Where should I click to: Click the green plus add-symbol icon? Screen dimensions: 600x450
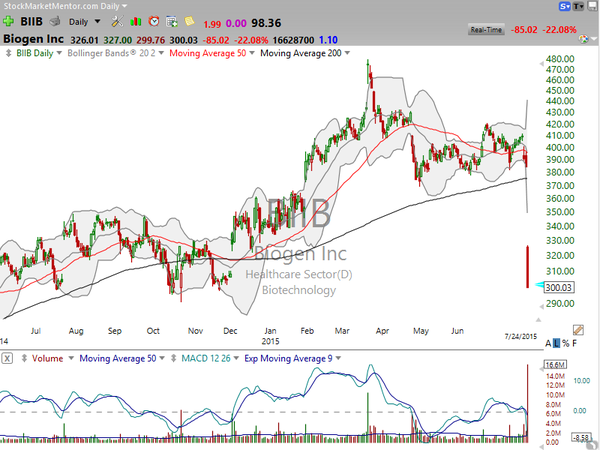[8, 21]
